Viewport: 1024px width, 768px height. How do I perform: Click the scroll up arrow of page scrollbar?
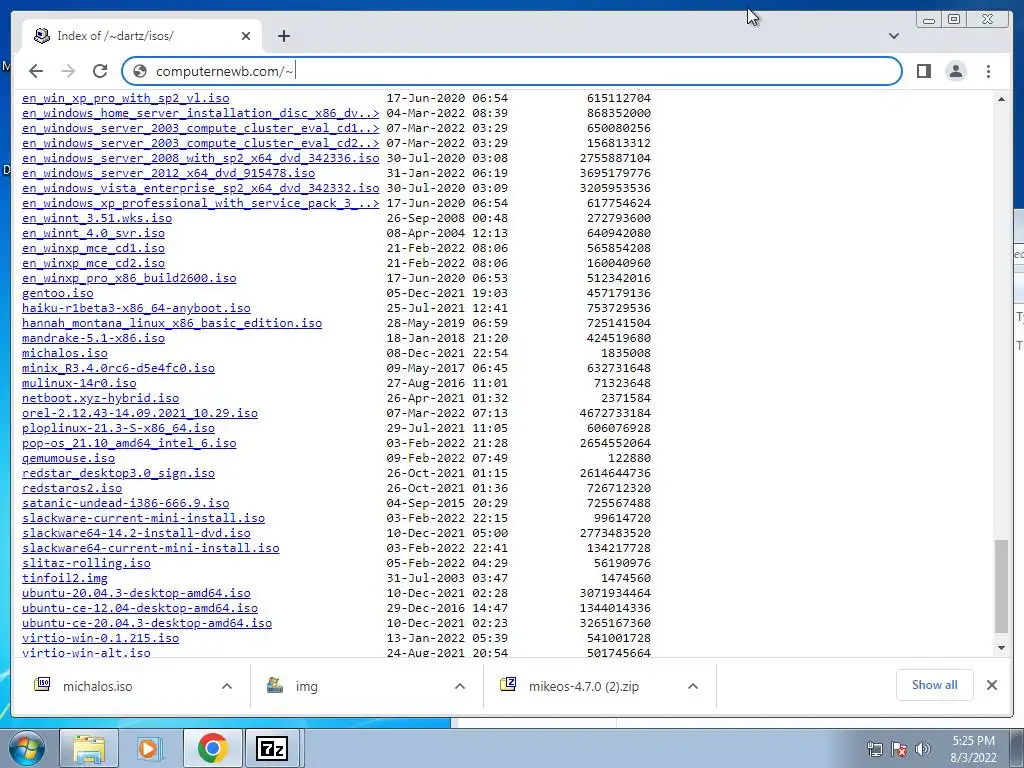tap(1001, 99)
